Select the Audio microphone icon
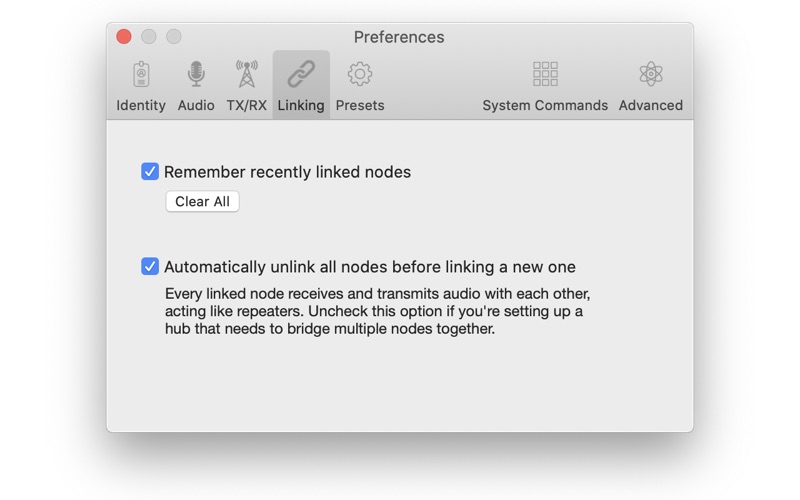Viewport: 800px width, 500px height. coord(196,74)
